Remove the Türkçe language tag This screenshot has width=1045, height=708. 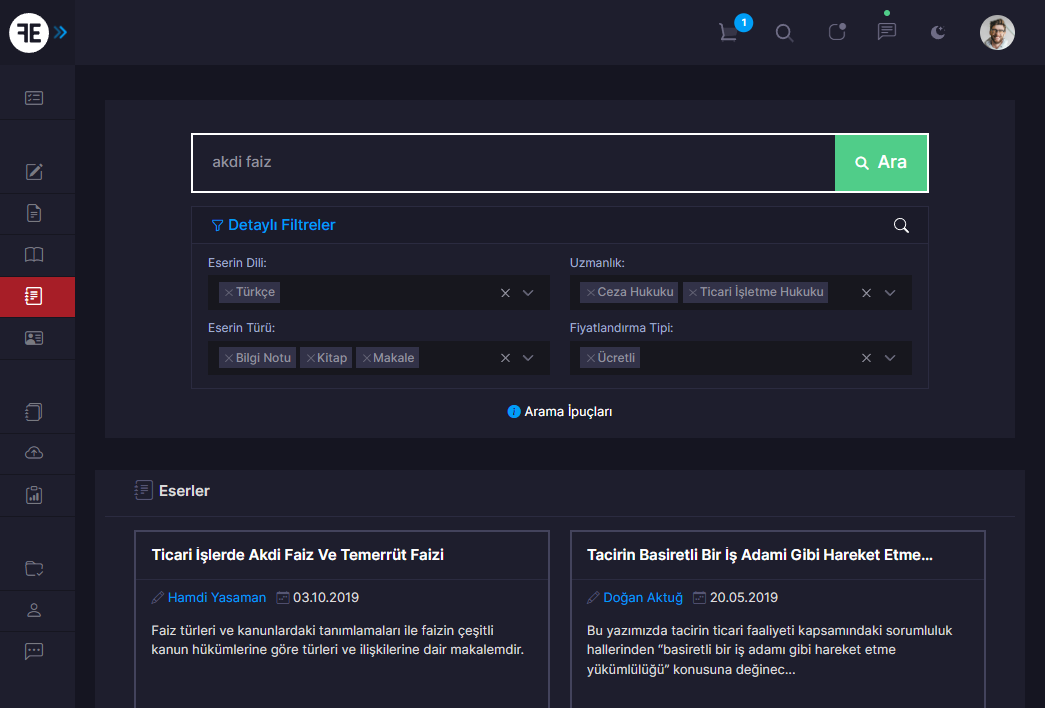click(229, 293)
